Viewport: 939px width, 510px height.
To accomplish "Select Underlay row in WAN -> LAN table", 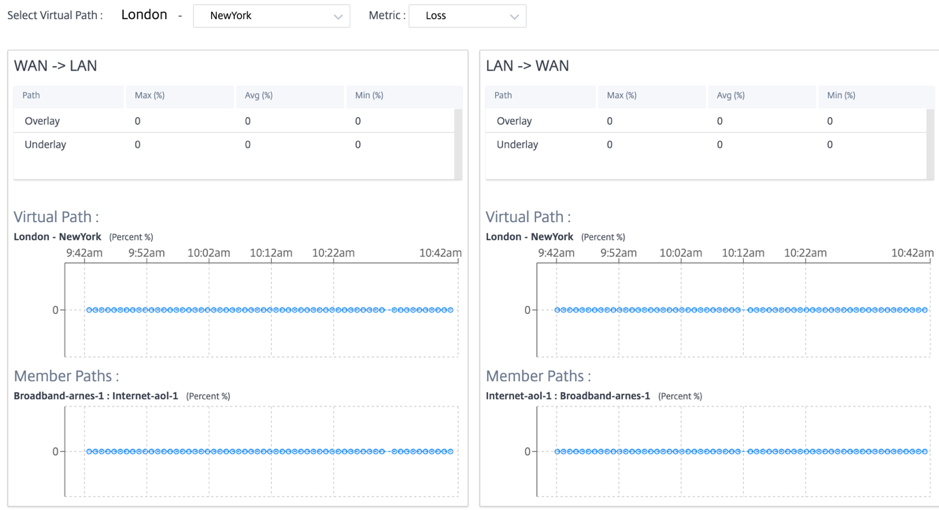I will 234,144.
